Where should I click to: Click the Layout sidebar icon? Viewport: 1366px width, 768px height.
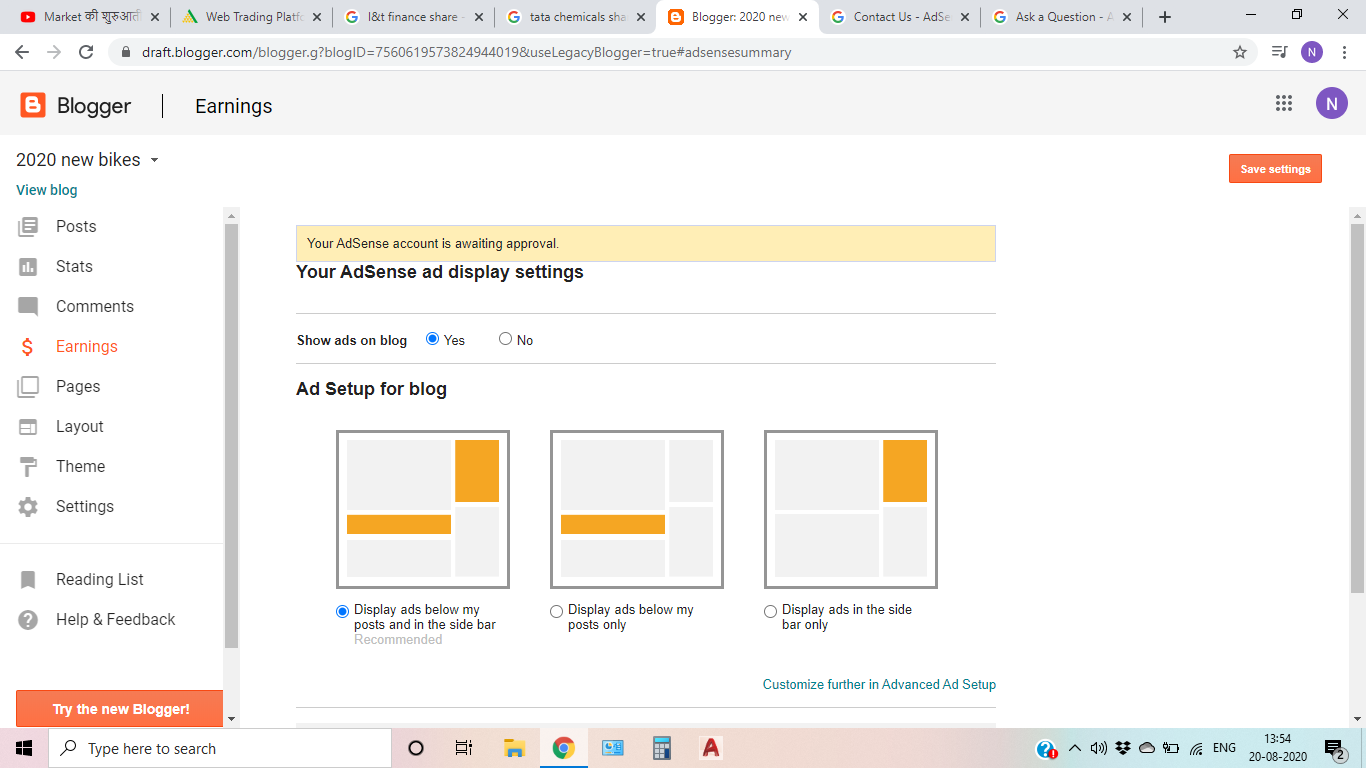click(x=28, y=427)
